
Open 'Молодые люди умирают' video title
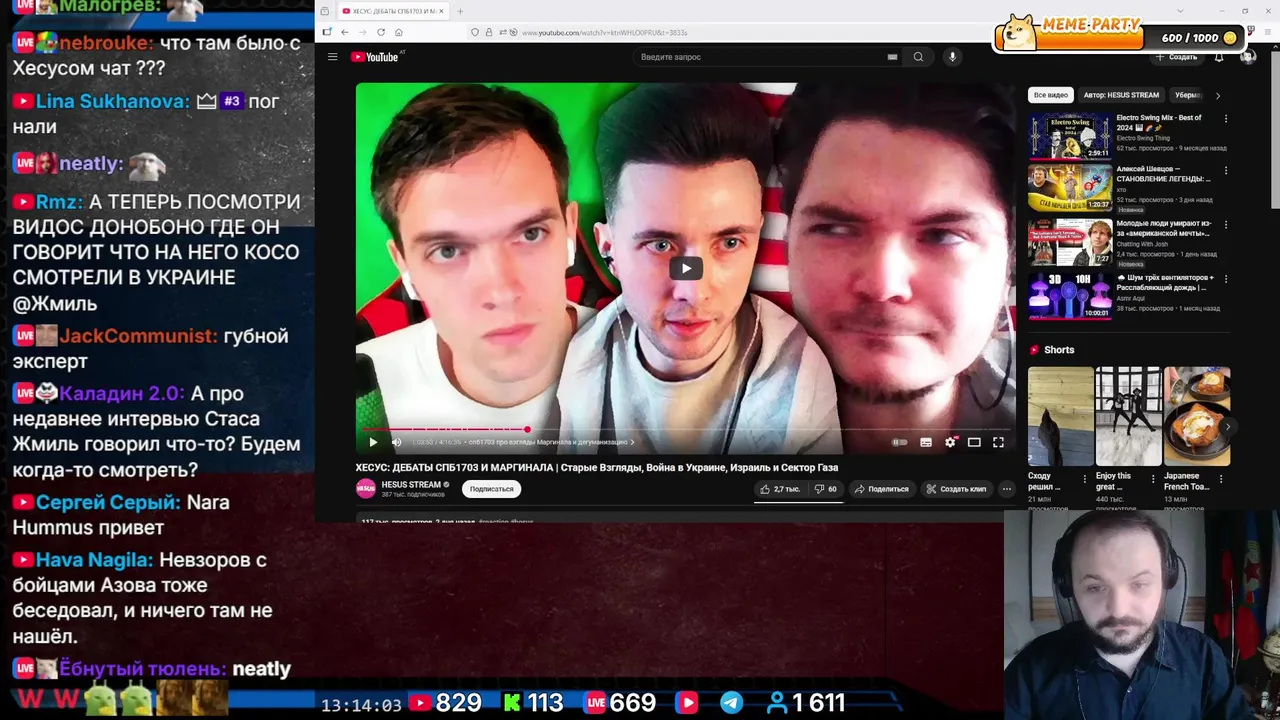(x=1164, y=229)
